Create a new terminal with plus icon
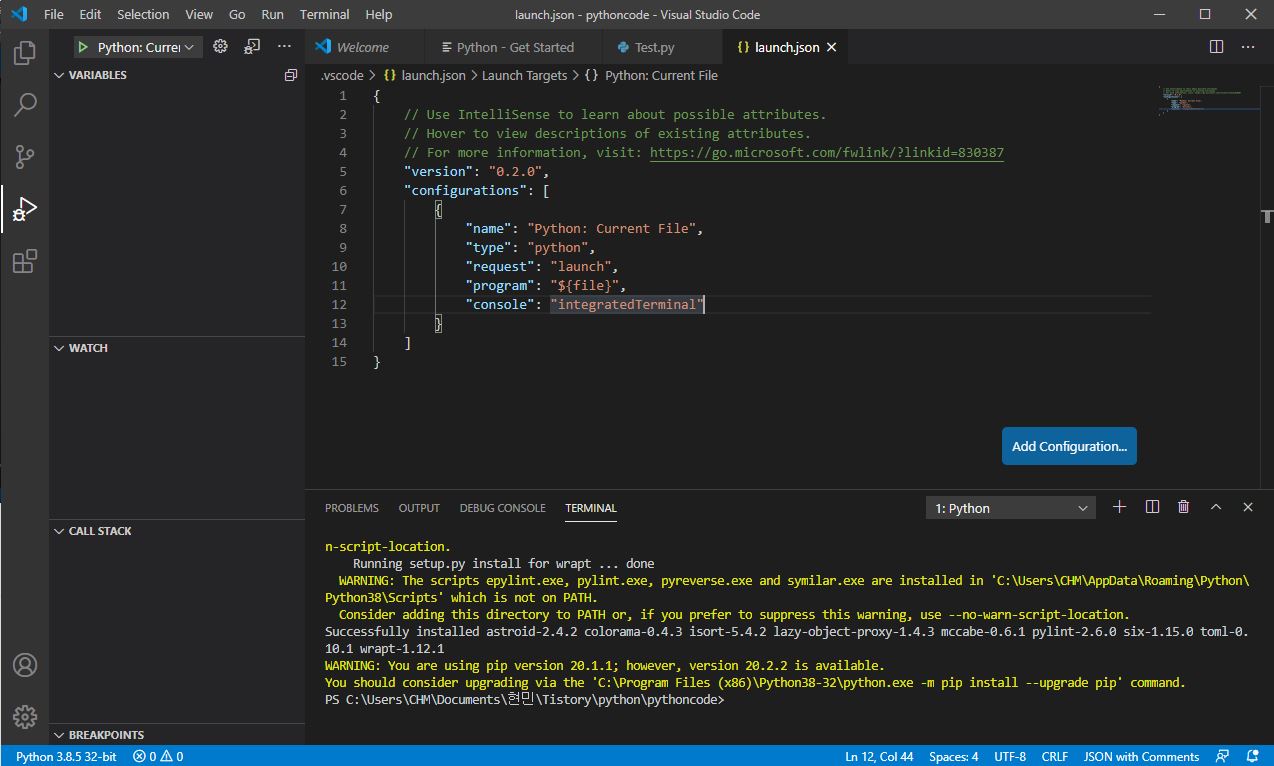Viewport: 1274px width, 766px height. 1120,507
